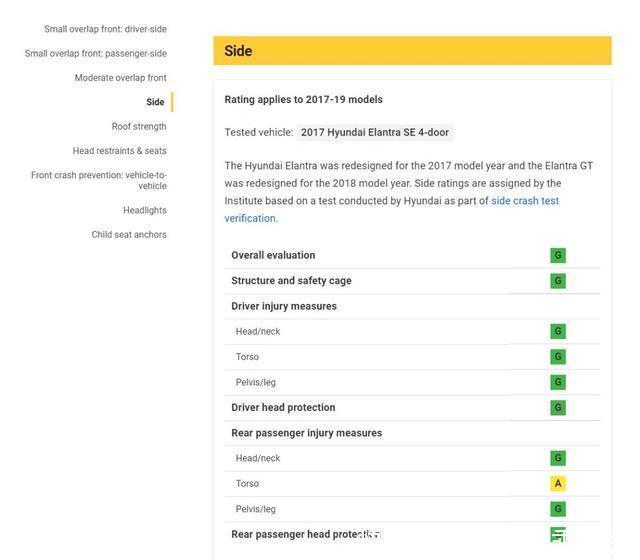Go to Small overlap front: passenger-side
This screenshot has height=560, width=640.
pos(96,53)
